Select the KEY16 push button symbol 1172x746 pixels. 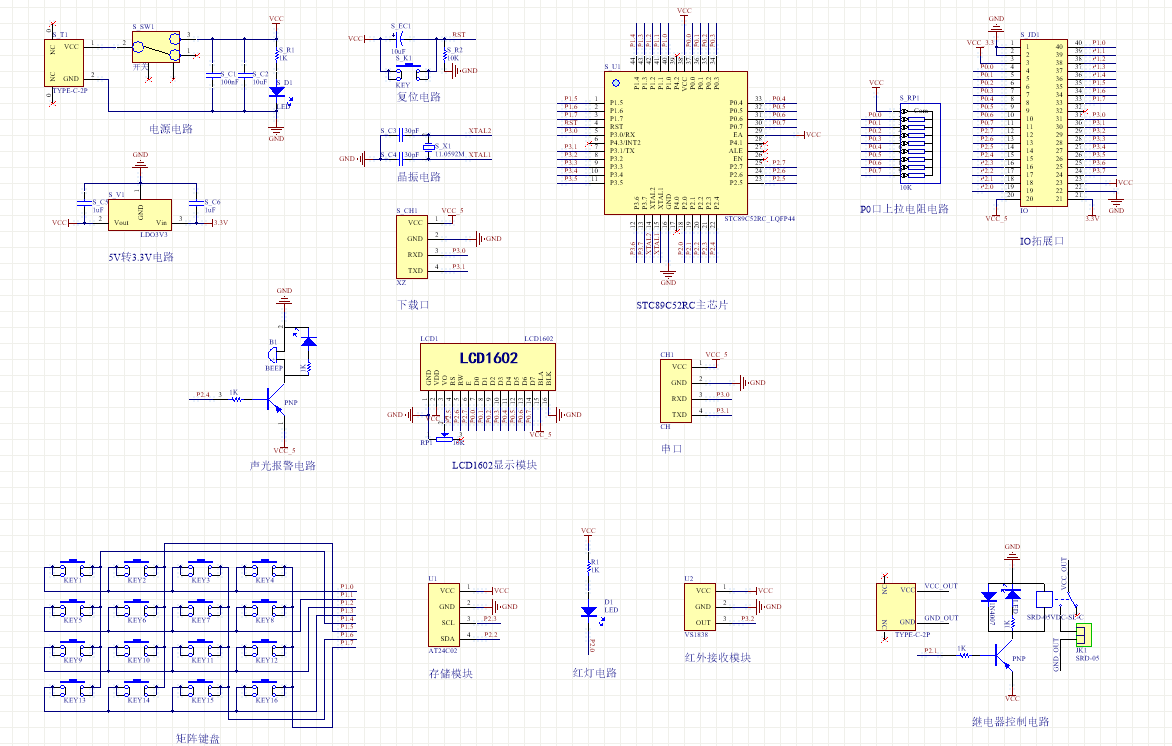(266, 690)
